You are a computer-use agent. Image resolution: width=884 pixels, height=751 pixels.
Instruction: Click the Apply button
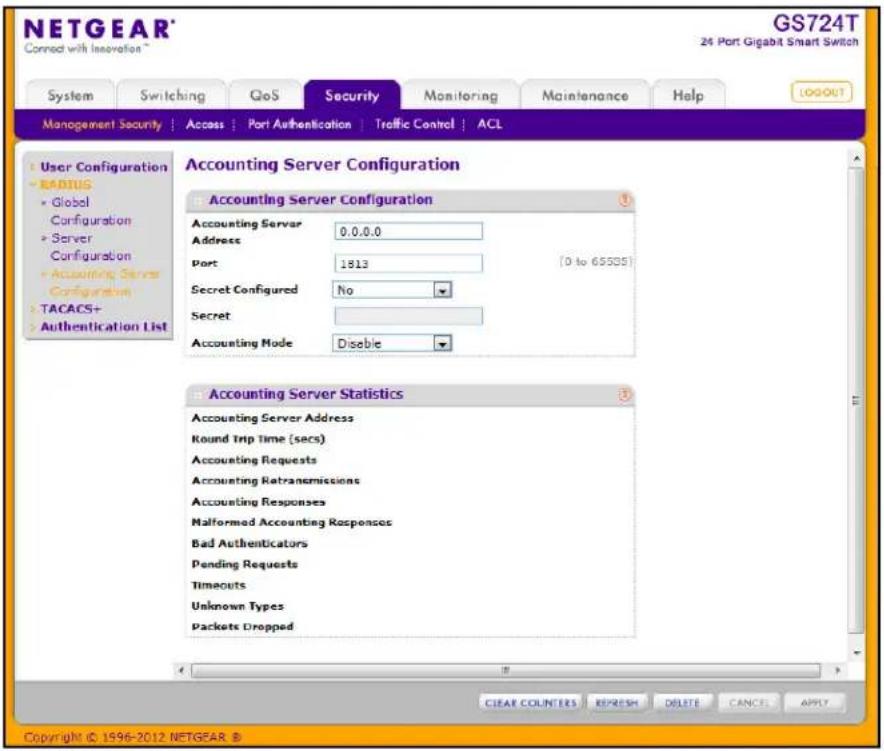pos(815,703)
